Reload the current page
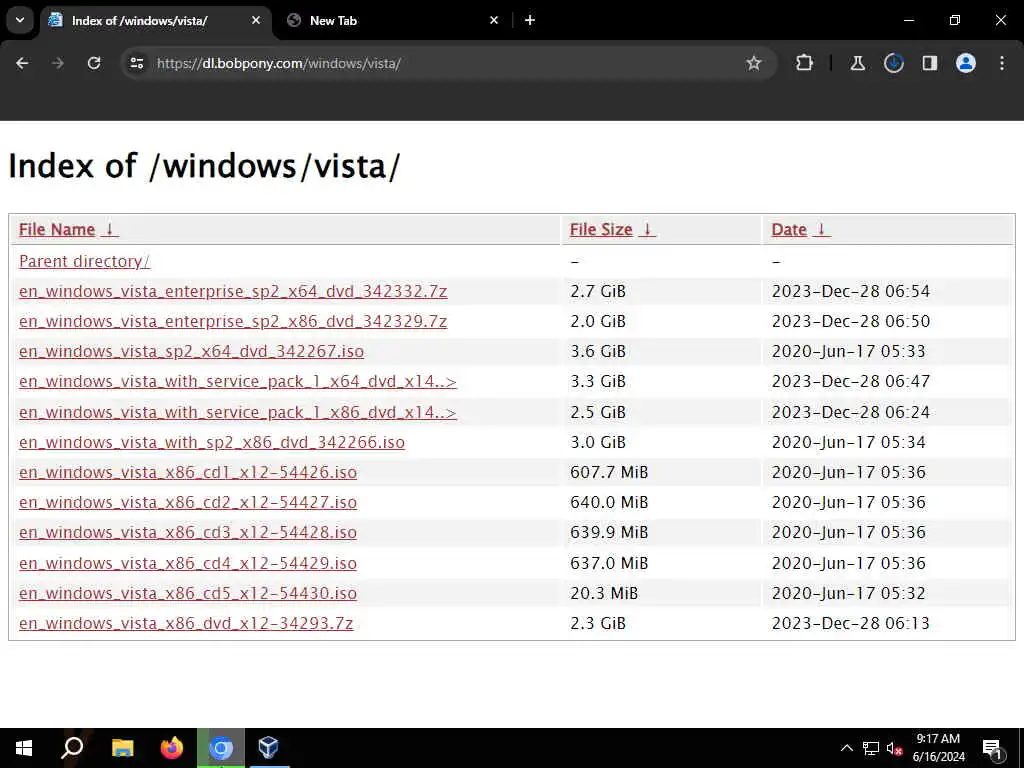This screenshot has width=1024, height=768. click(94, 63)
